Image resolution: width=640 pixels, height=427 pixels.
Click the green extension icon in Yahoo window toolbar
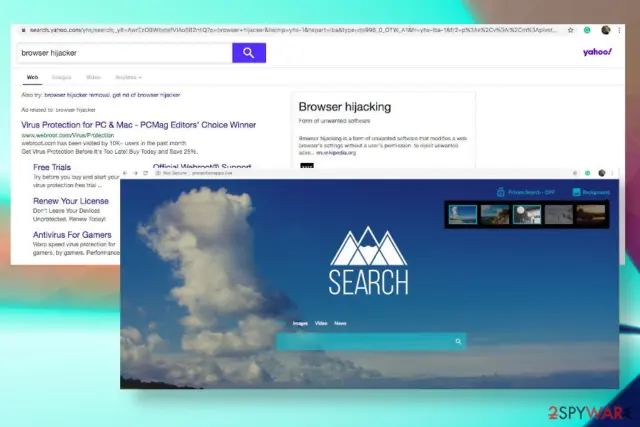587,30
